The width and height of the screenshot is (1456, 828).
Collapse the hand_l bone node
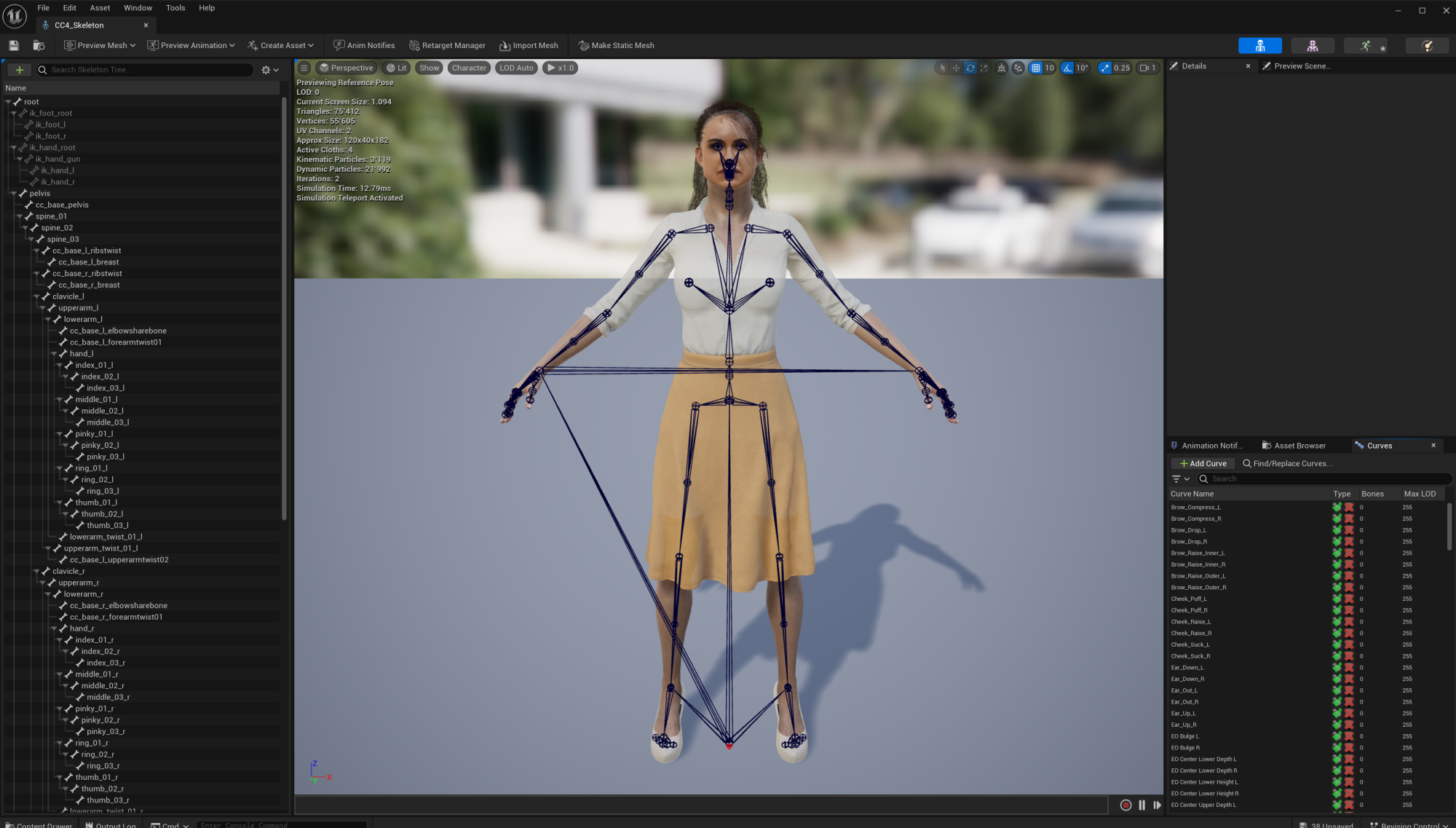point(54,354)
